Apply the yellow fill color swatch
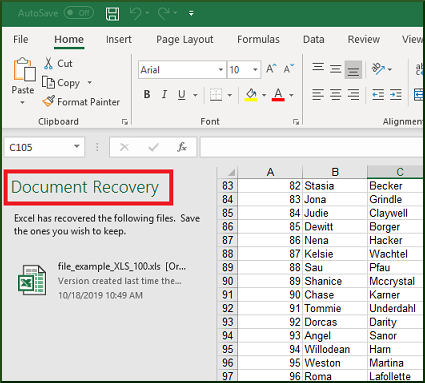425x383 pixels. [251, 95]
